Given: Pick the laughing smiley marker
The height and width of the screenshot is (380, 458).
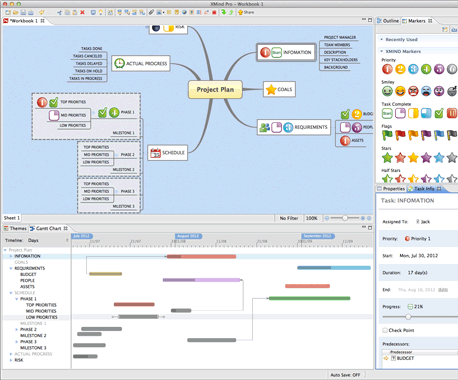Looking at the screenshot, I should point(400,91).
